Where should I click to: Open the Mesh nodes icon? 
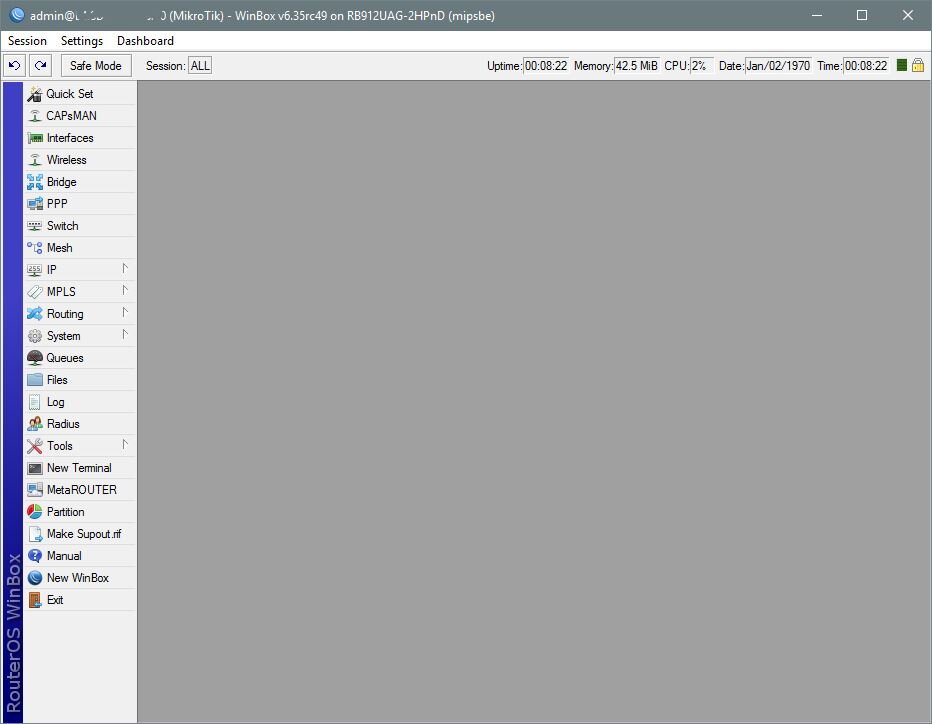pos(35,248)
